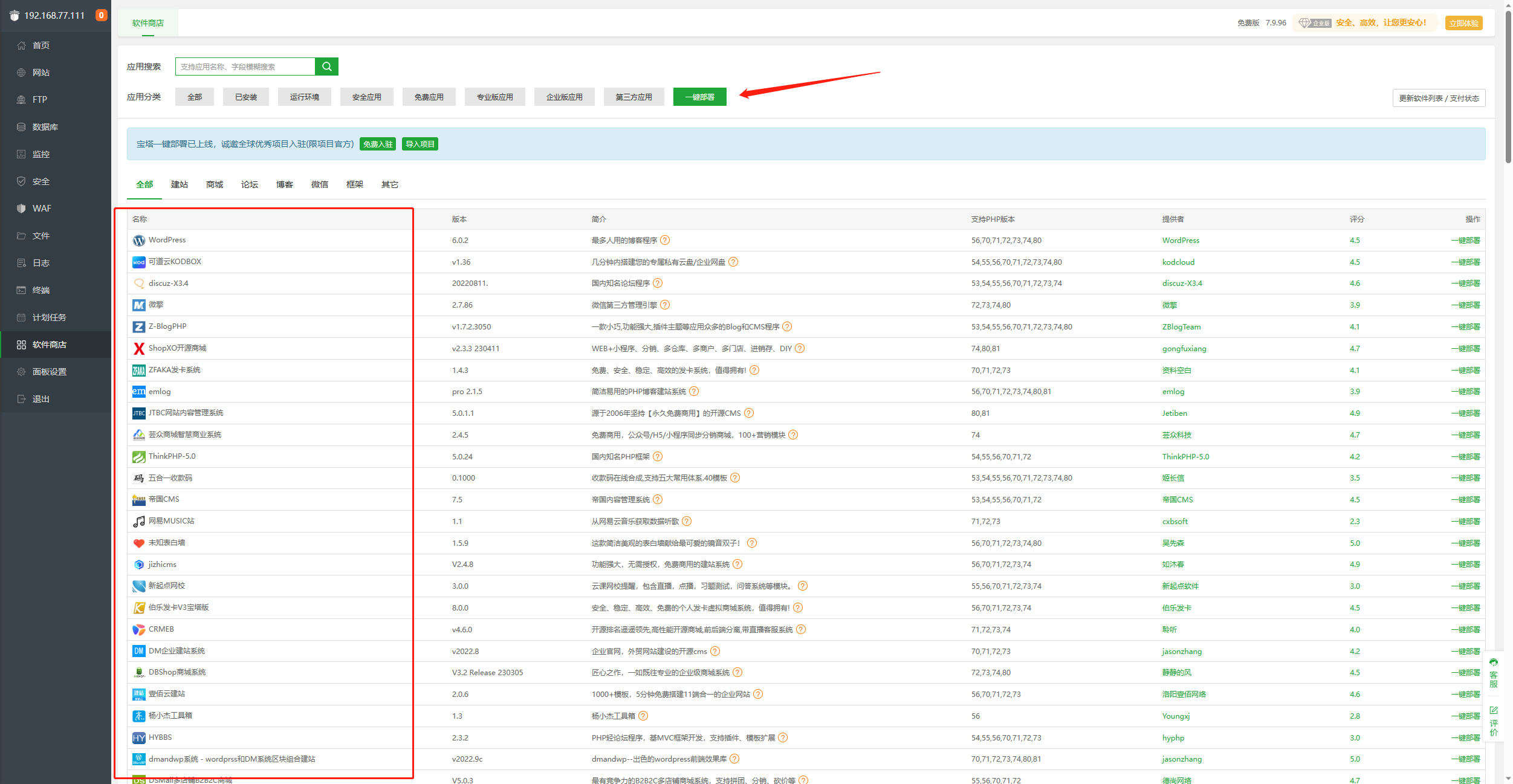Click the ThinkPHP-5.0 icon

[x=139, y=457]
